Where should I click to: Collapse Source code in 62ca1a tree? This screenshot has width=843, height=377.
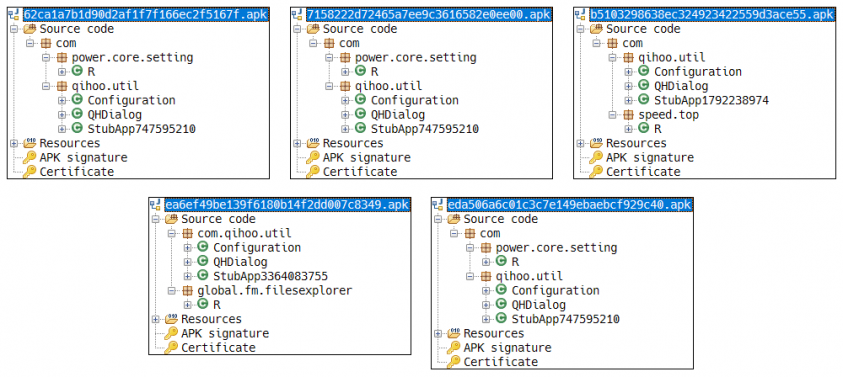14,29
